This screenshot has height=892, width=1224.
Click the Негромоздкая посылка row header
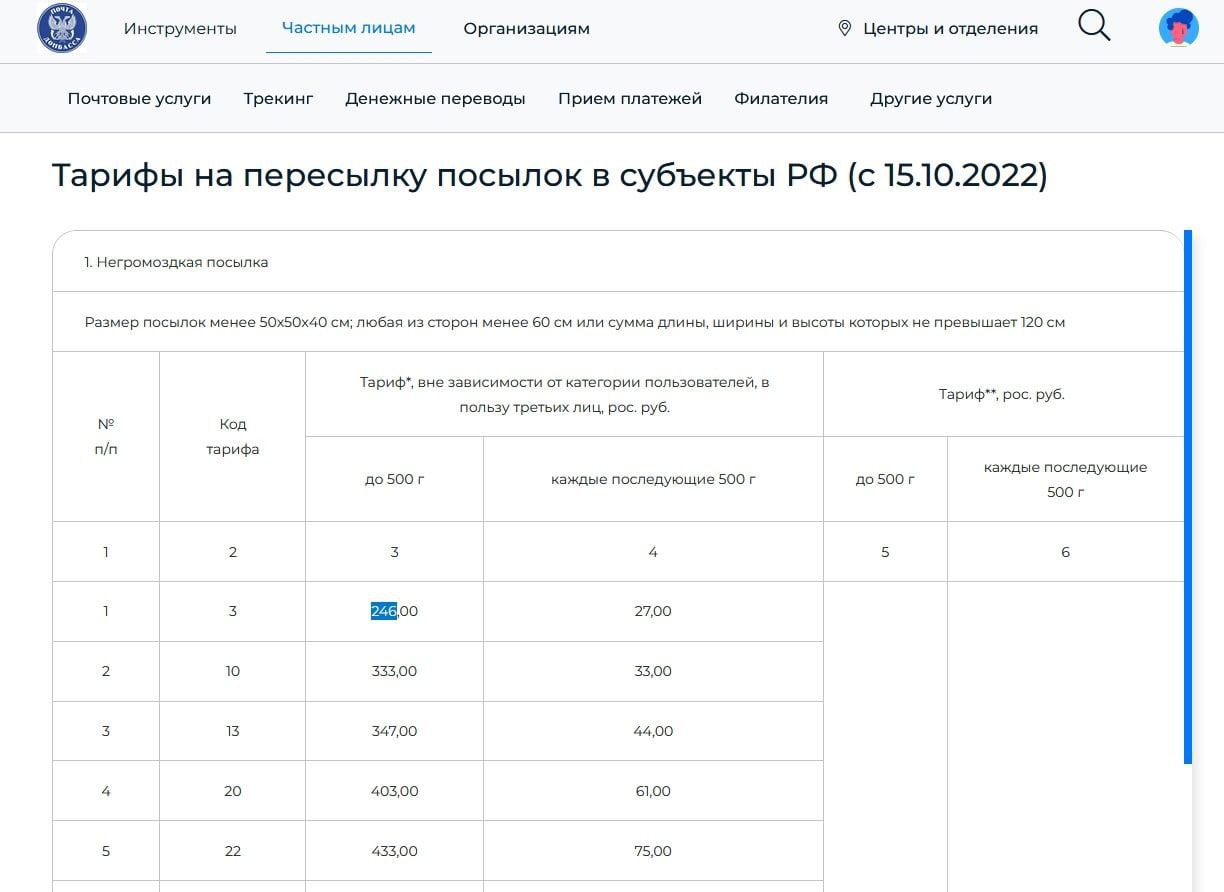tap(176, 262)
